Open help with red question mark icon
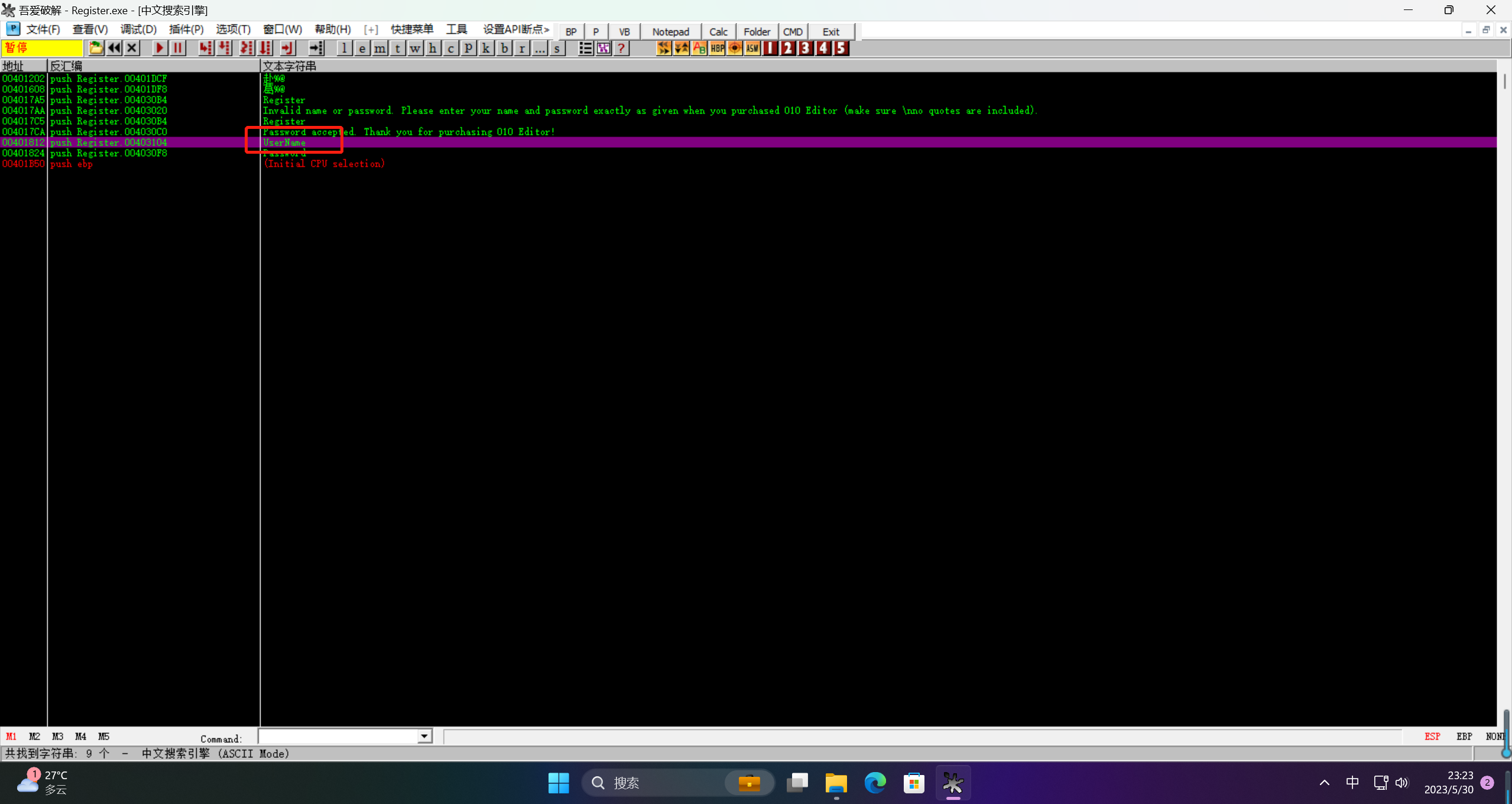This screenshot has height=804, width=1512. coord(621,48)
